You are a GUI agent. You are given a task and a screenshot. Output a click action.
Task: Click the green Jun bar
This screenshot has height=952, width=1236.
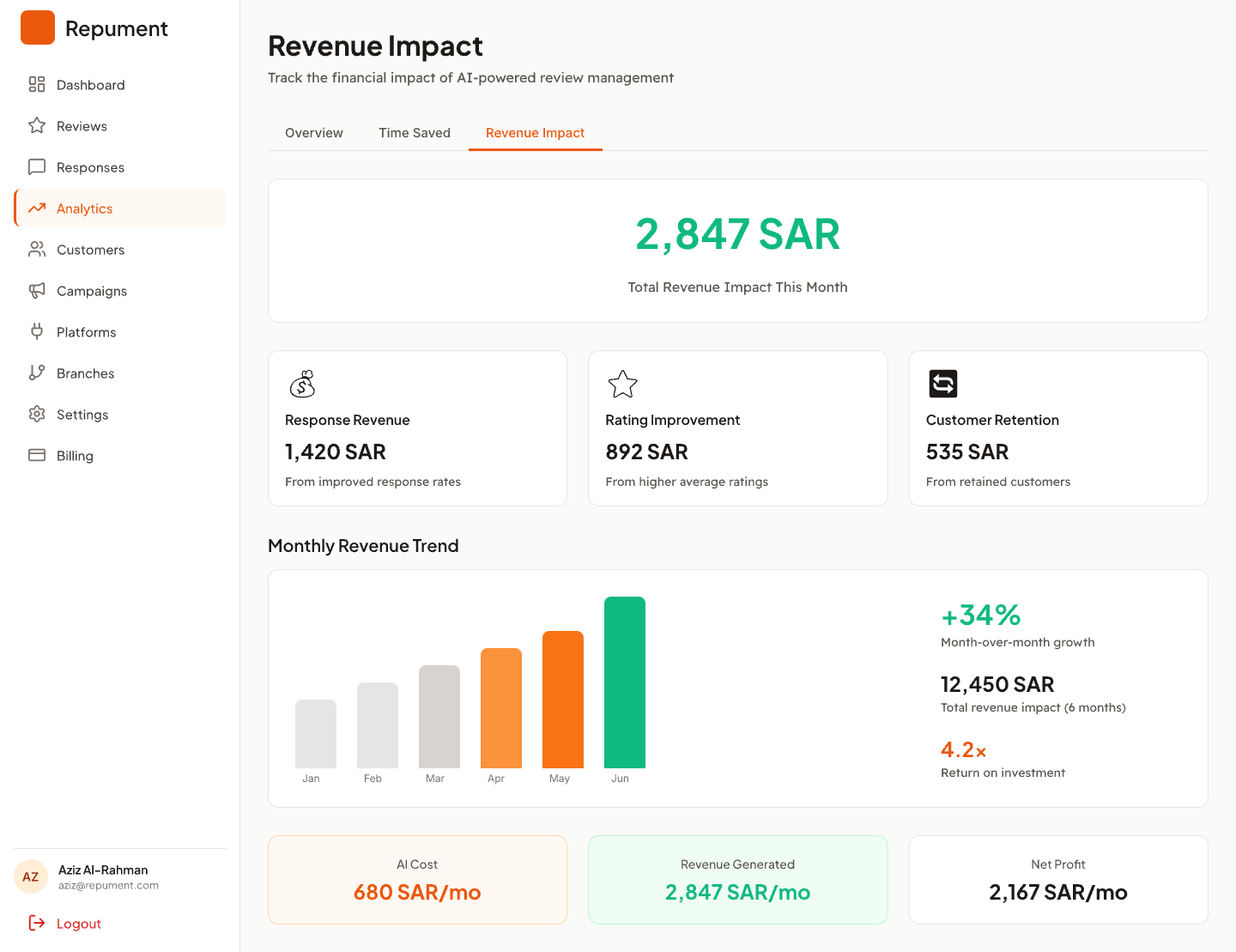(x=625, y=682)
